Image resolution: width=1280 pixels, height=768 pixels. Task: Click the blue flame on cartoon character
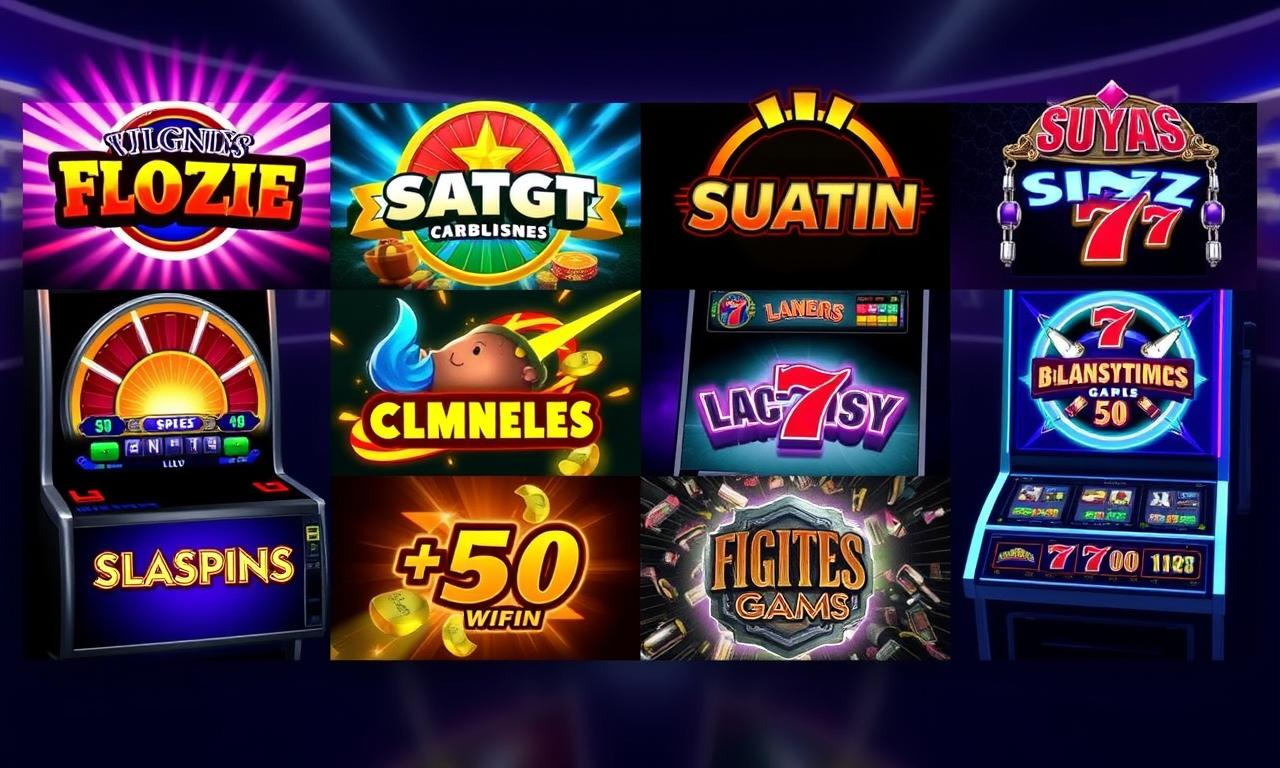(407, 347)
